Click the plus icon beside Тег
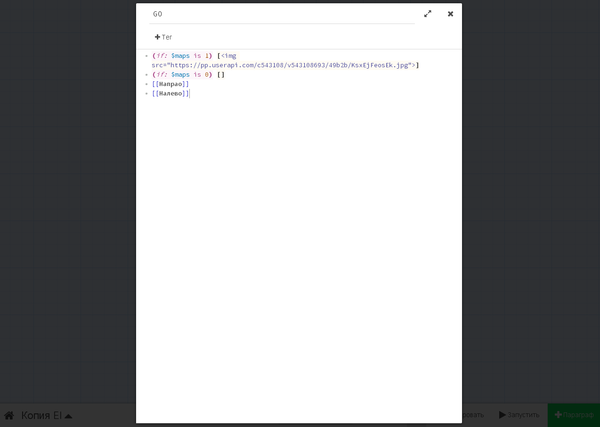Screen dimensions: 600x427 tap(157, 37)
